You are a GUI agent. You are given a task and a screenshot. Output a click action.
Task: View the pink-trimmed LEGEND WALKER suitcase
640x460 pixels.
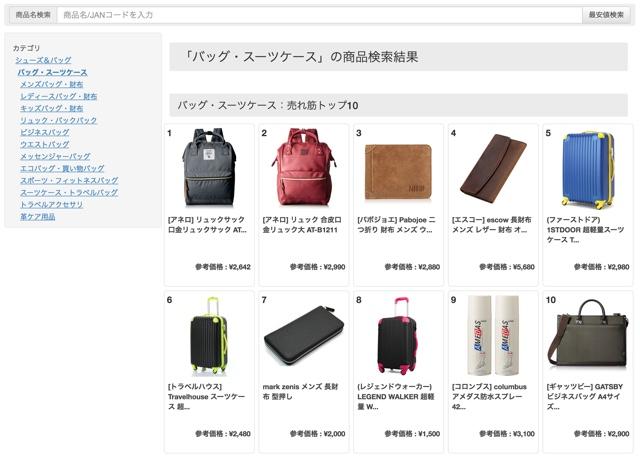(x=398, y=336)
